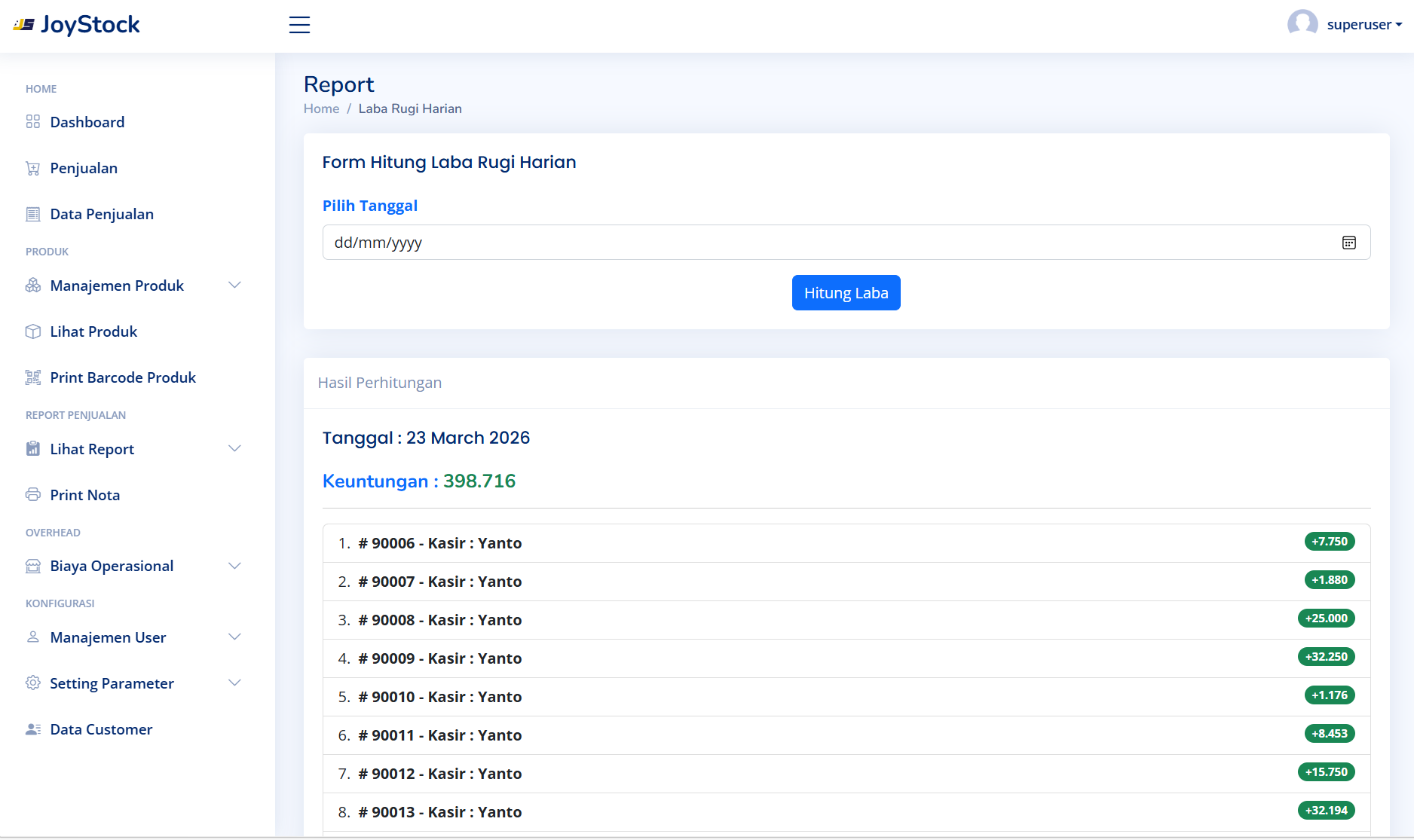
Task: Click the Hitung Laba button
Action: [x=846, y=293]
